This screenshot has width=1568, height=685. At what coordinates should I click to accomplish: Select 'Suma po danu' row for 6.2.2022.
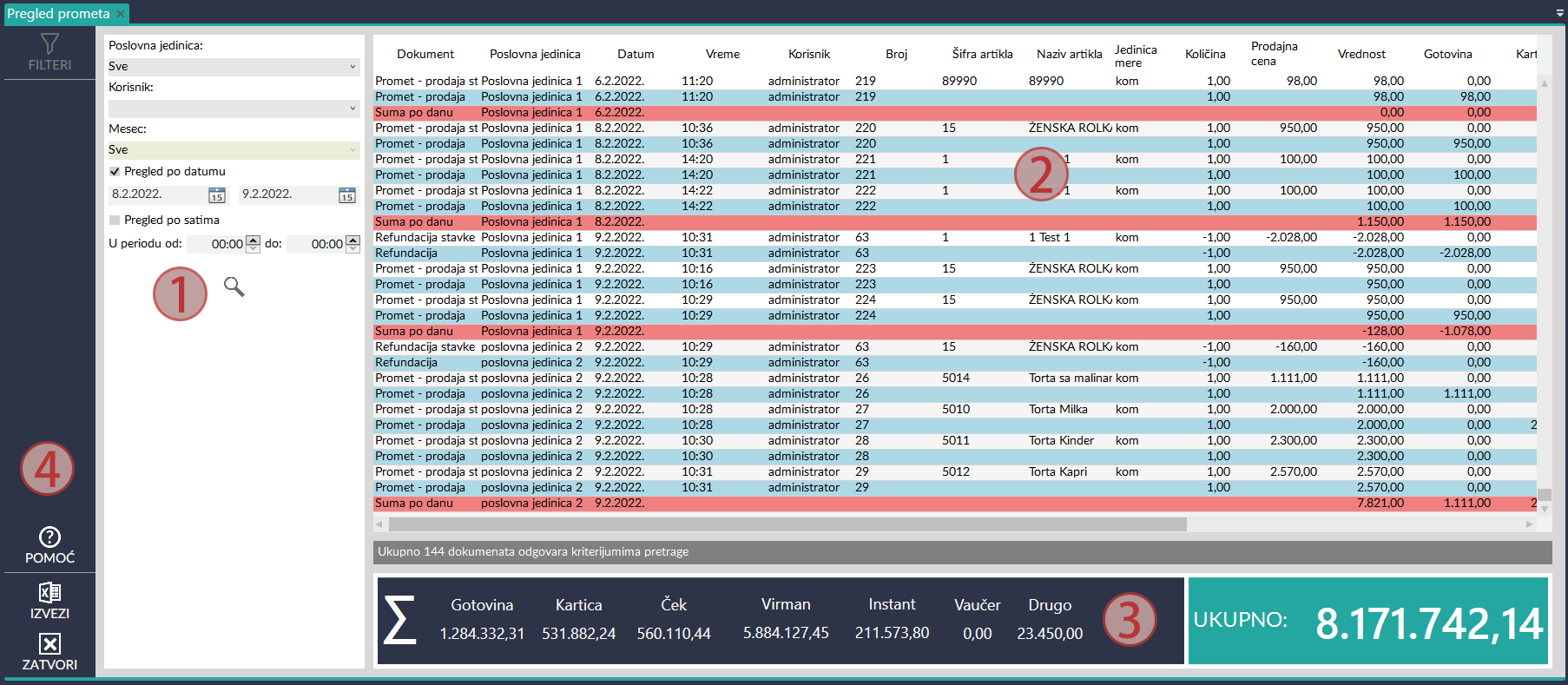coord(955,112)
